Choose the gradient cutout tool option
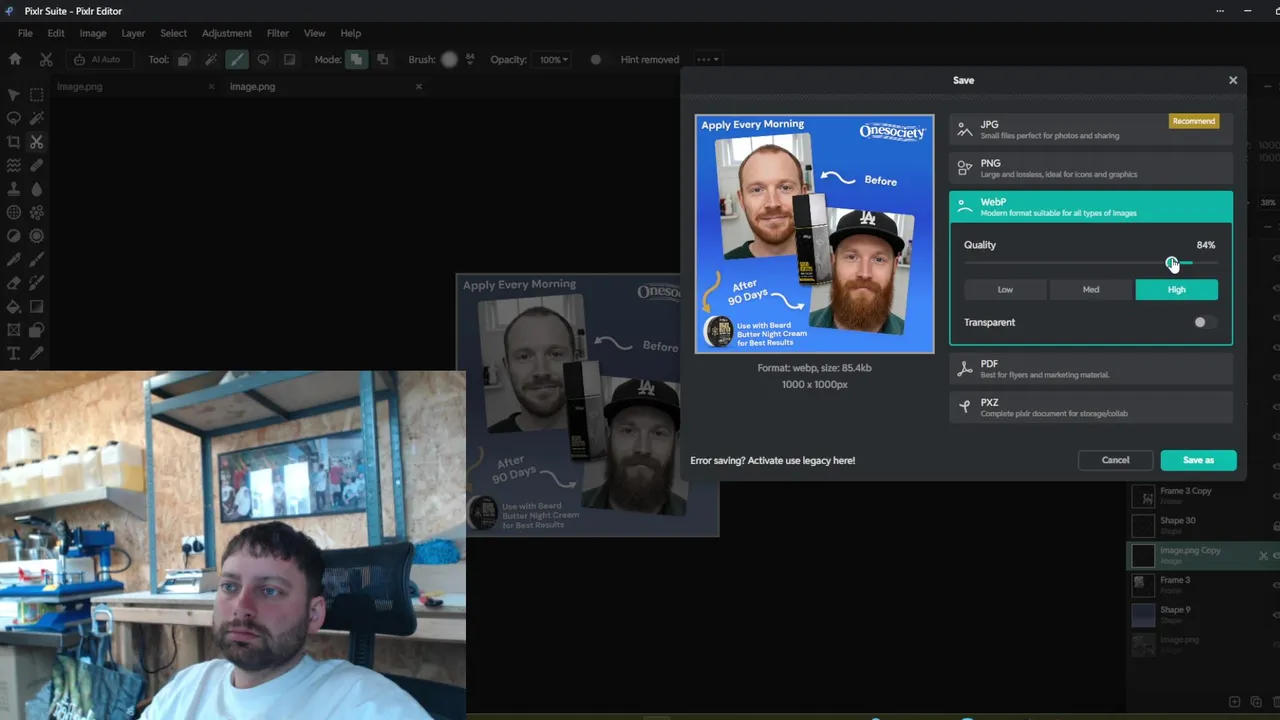The width and height of the screenshot is (1280, 720). [x=289, y=59]
